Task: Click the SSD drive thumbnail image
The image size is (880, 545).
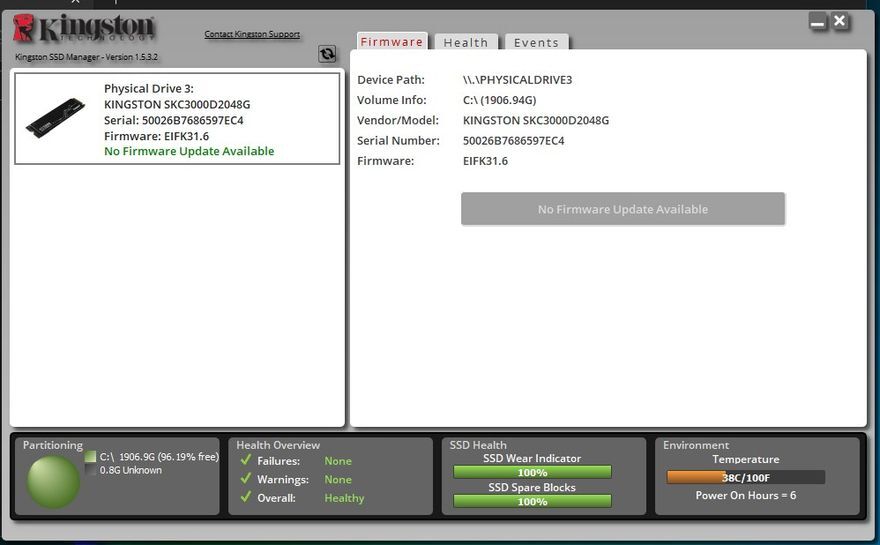Action: click(x=55, y=117)
